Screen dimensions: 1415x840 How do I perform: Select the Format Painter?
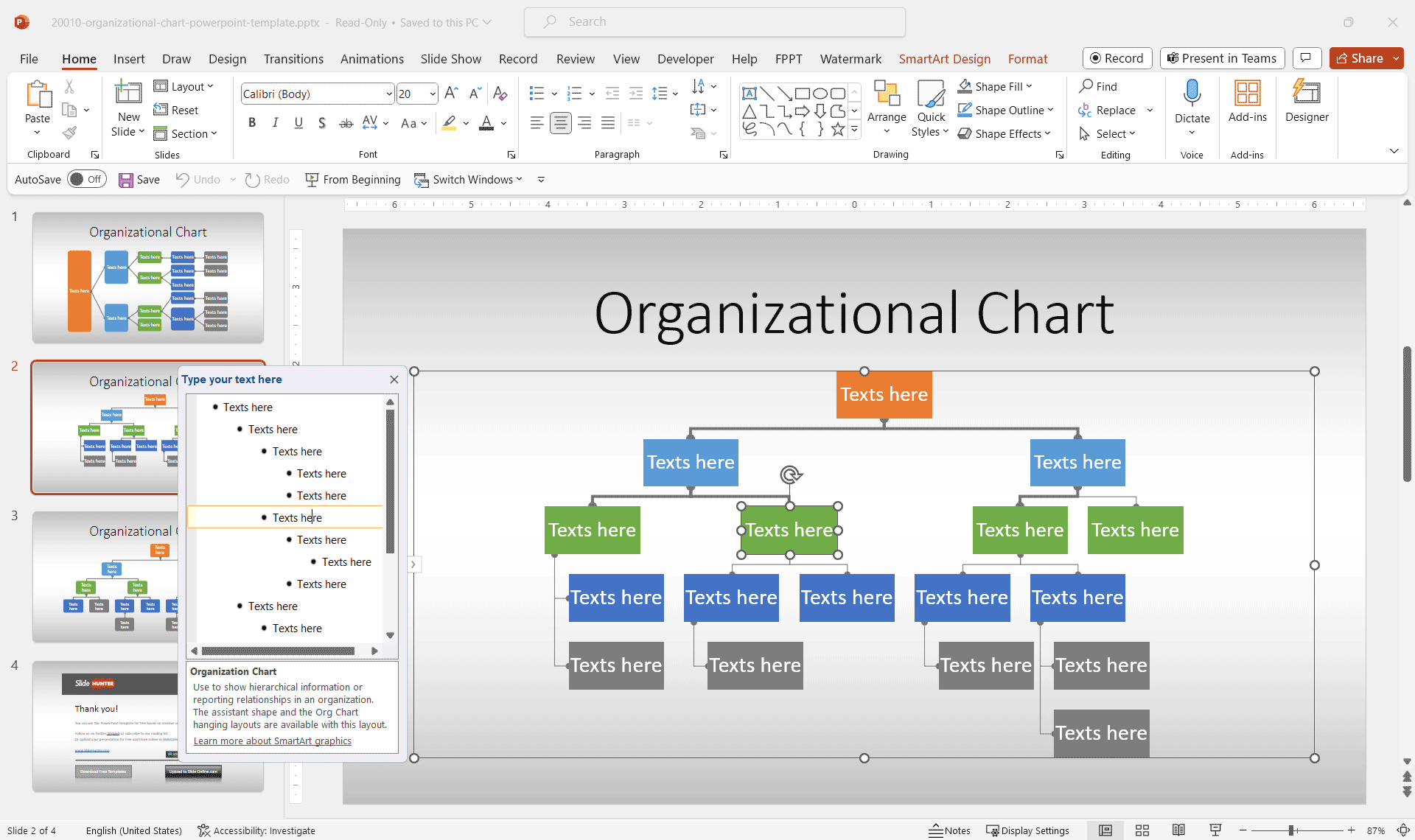click(x=69, y=133)
